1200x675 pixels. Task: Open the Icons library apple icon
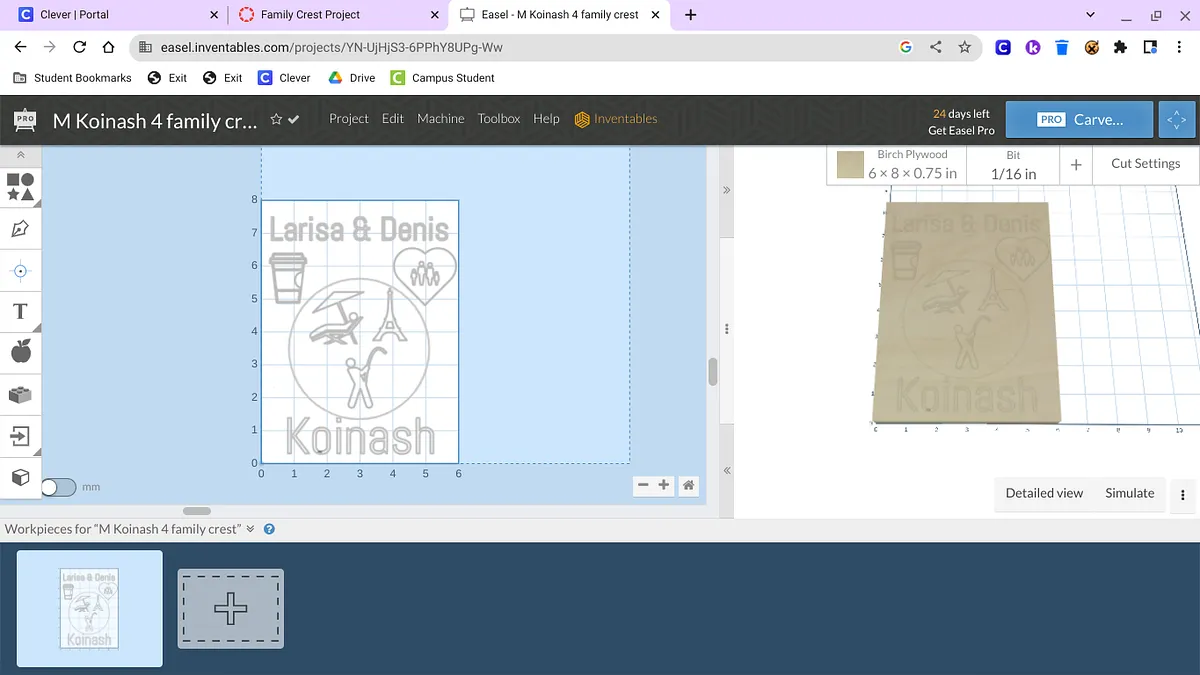click(x=20, y=351)
